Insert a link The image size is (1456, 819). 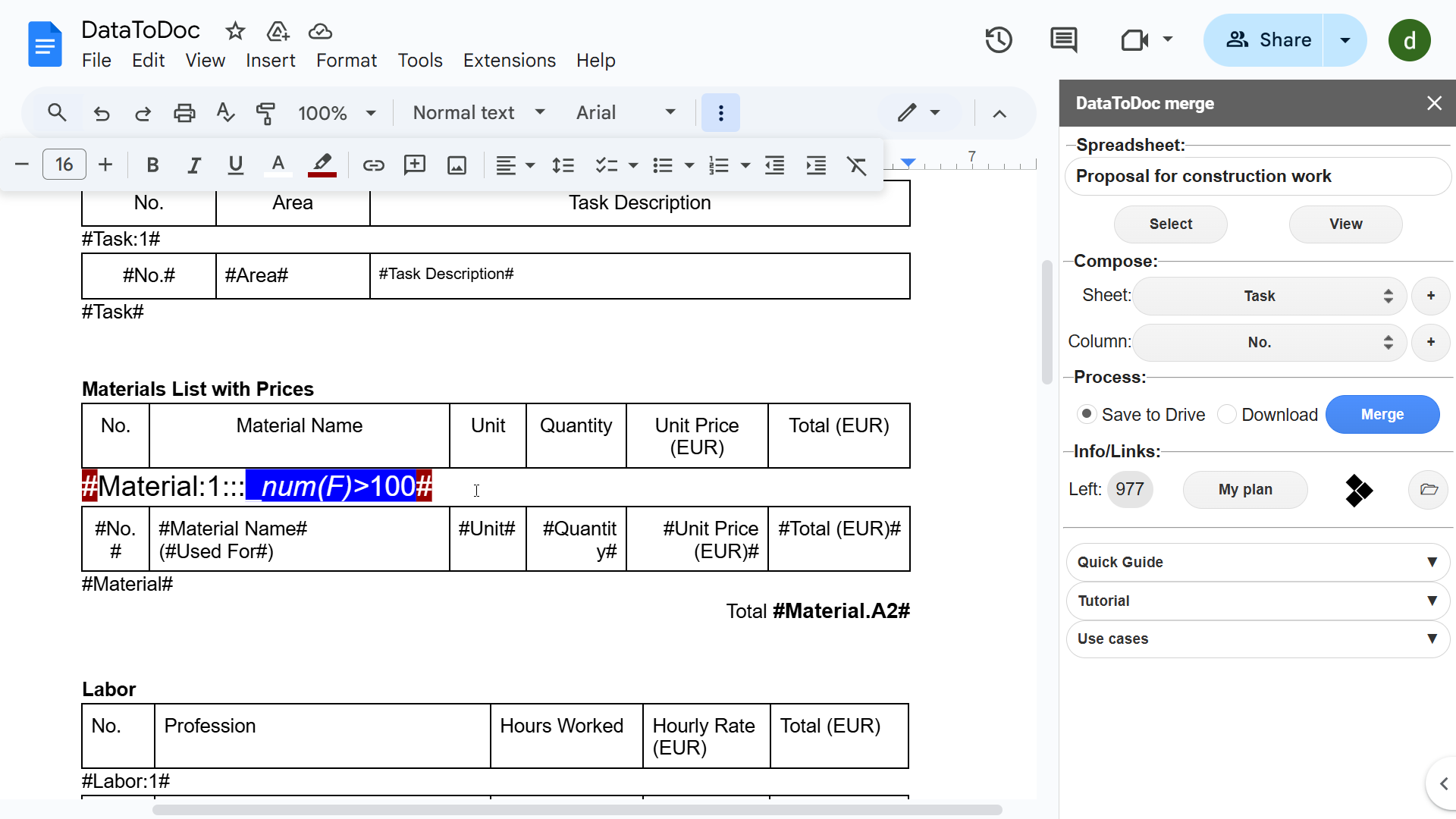[x=373, y=165]
